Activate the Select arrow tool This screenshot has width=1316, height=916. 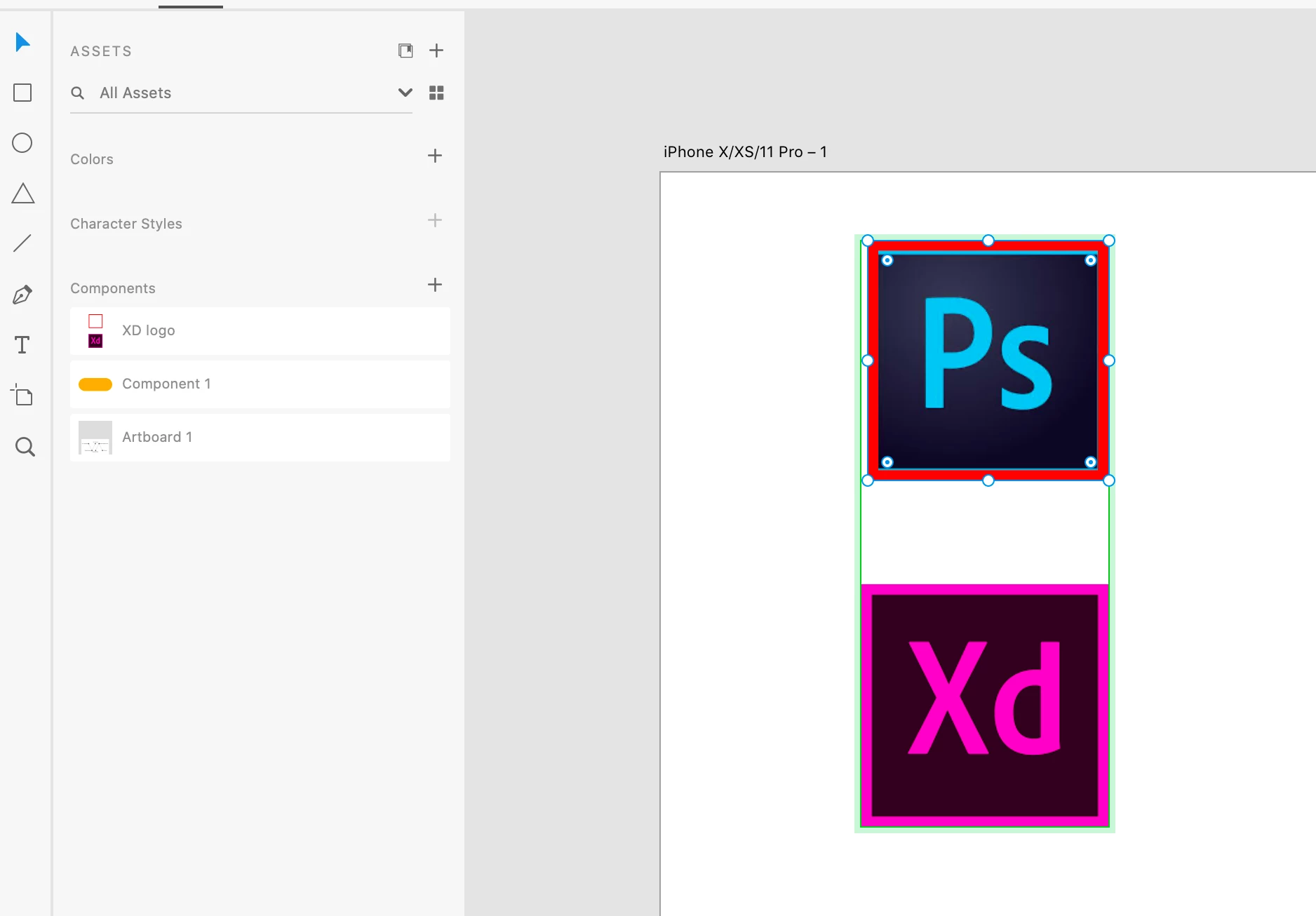pos(22,42)
